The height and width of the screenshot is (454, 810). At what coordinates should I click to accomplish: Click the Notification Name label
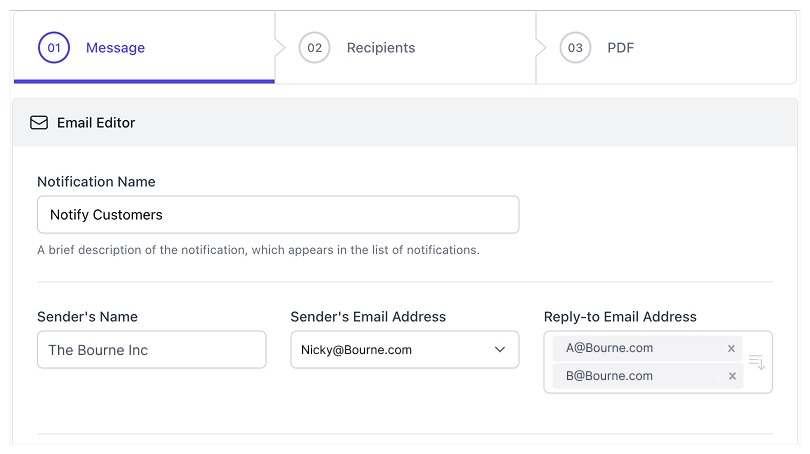[96, 182]
